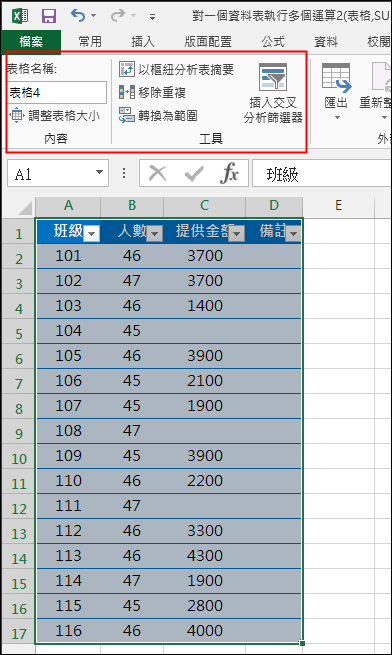Image resolution: width=392 pixels, height=655 pixels.
Task: Click the formula bar cancel X
Action: click(158, 173)
